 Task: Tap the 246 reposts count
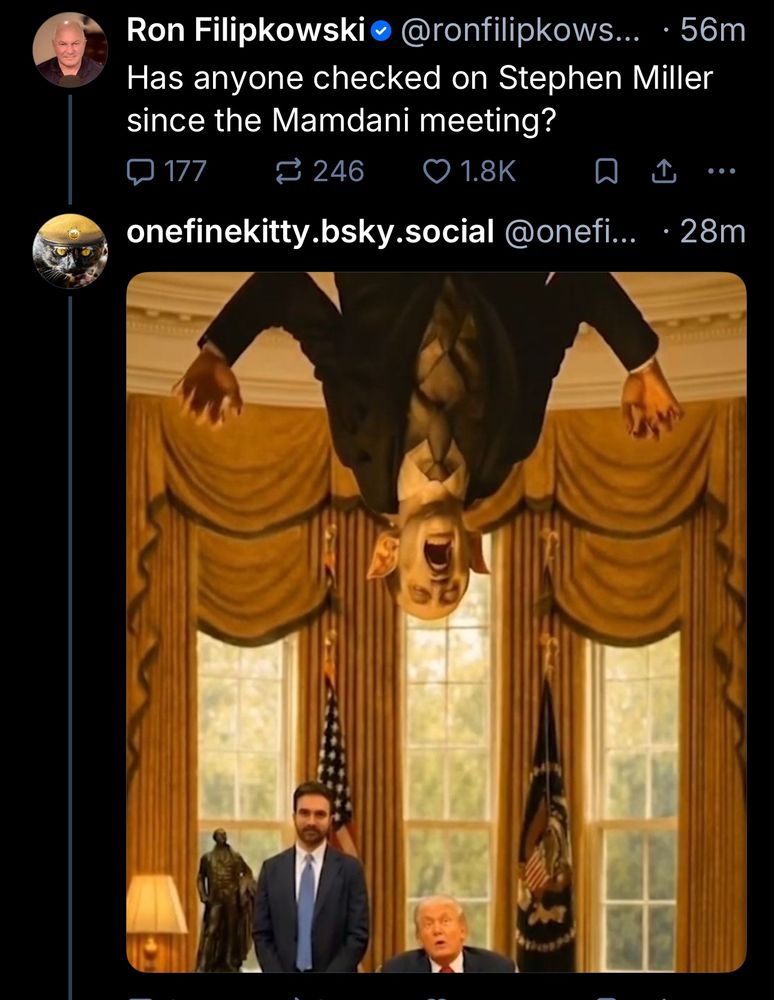coord(338,172)
